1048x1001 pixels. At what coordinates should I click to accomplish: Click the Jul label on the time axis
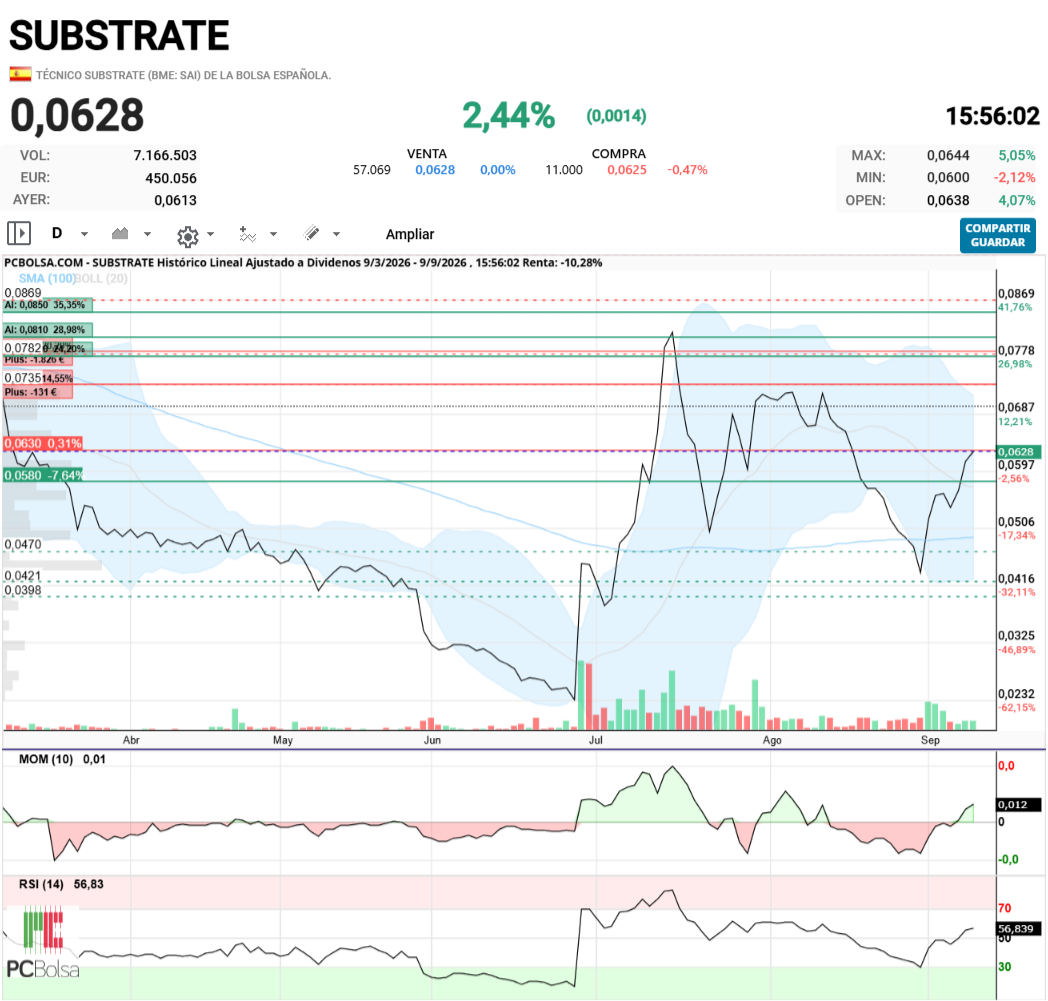[x=596, y=740]
